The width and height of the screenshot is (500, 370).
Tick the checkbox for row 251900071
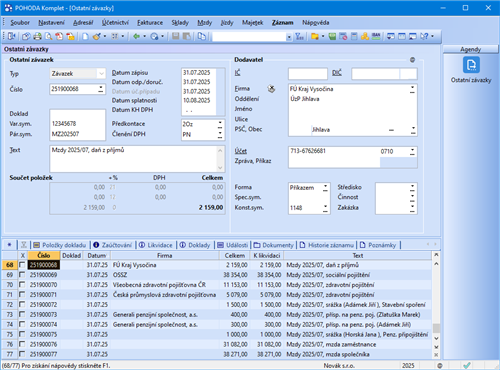click(x=22, y=295)
